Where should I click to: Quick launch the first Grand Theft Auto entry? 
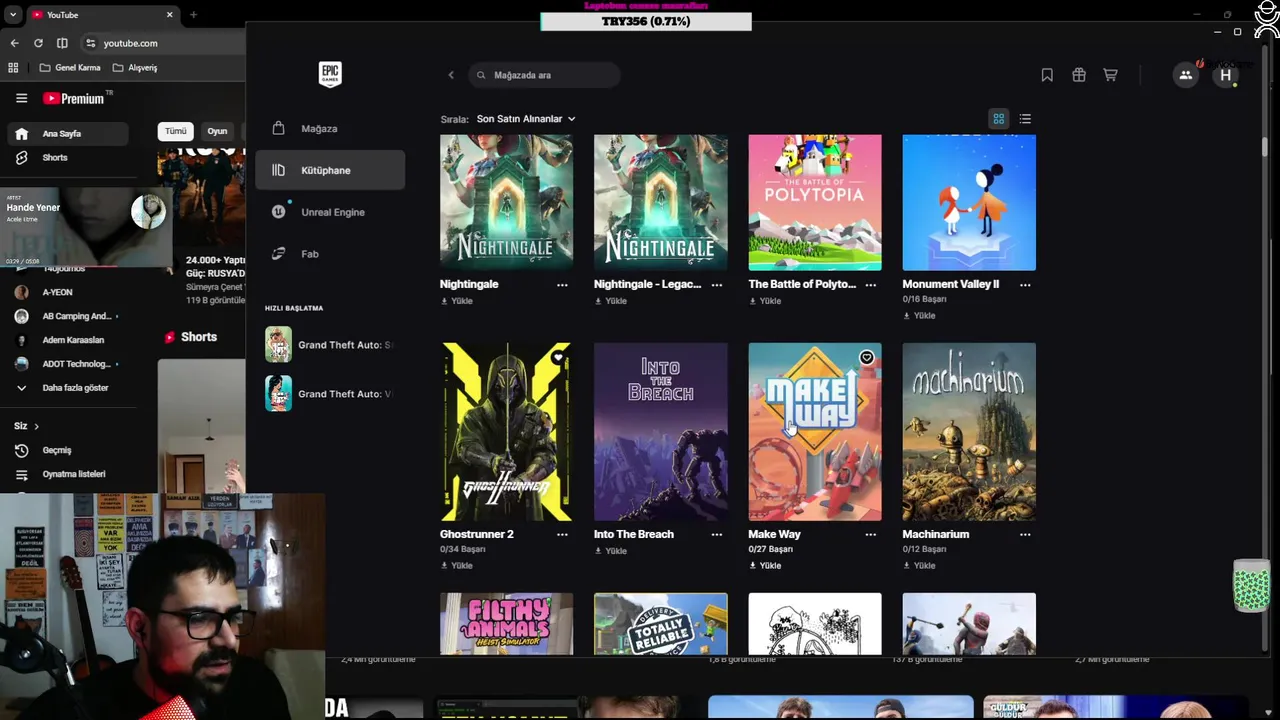tap(330, 344)
